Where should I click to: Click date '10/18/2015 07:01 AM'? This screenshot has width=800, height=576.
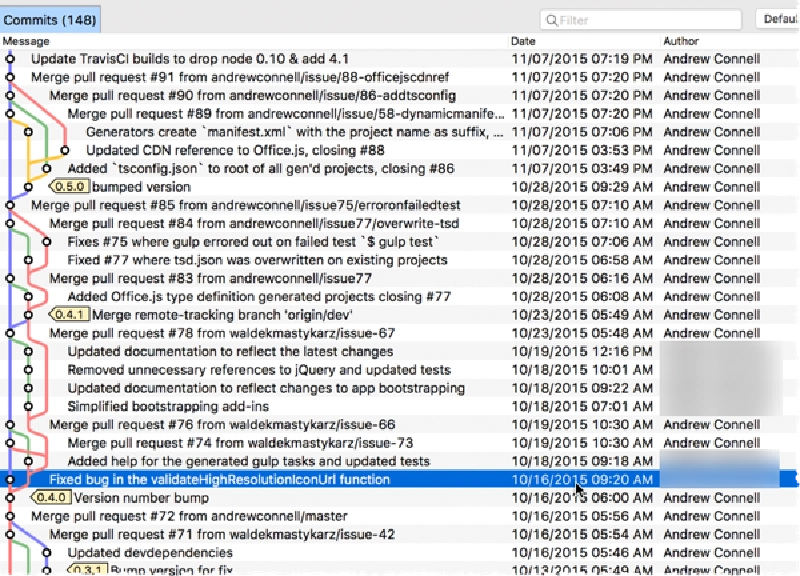[x=582, y=406]
